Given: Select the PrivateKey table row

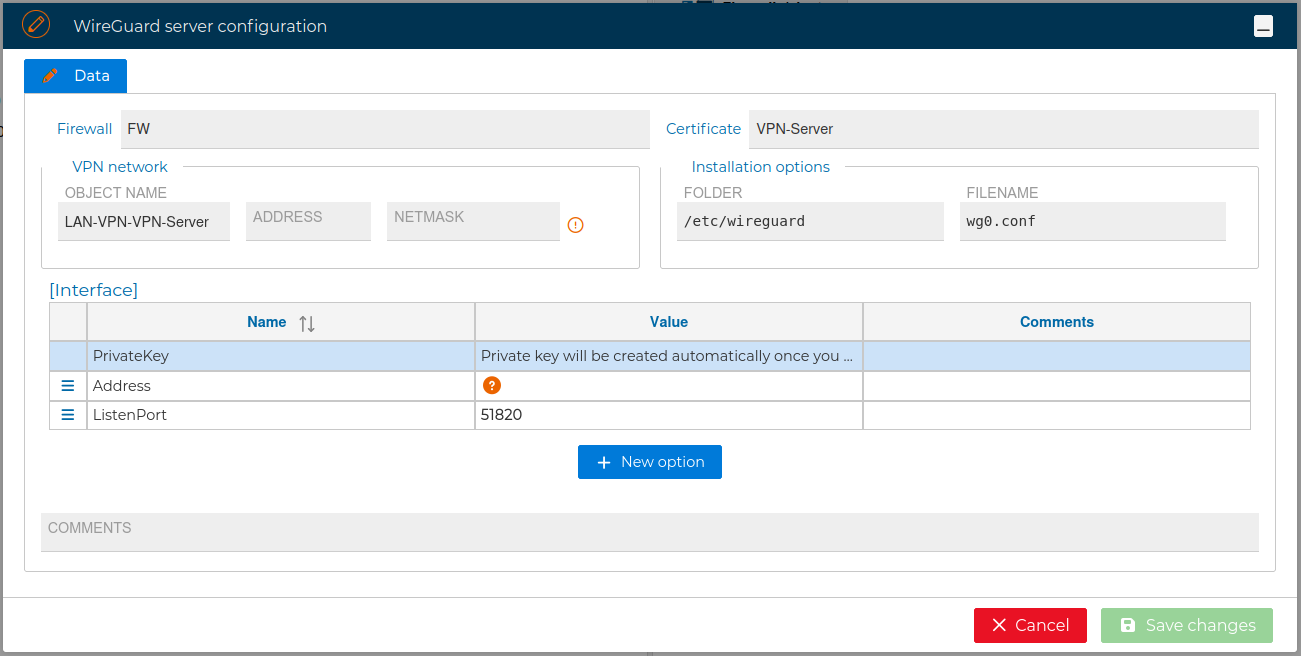Looking at the screenshot, I should pos(280,356).
